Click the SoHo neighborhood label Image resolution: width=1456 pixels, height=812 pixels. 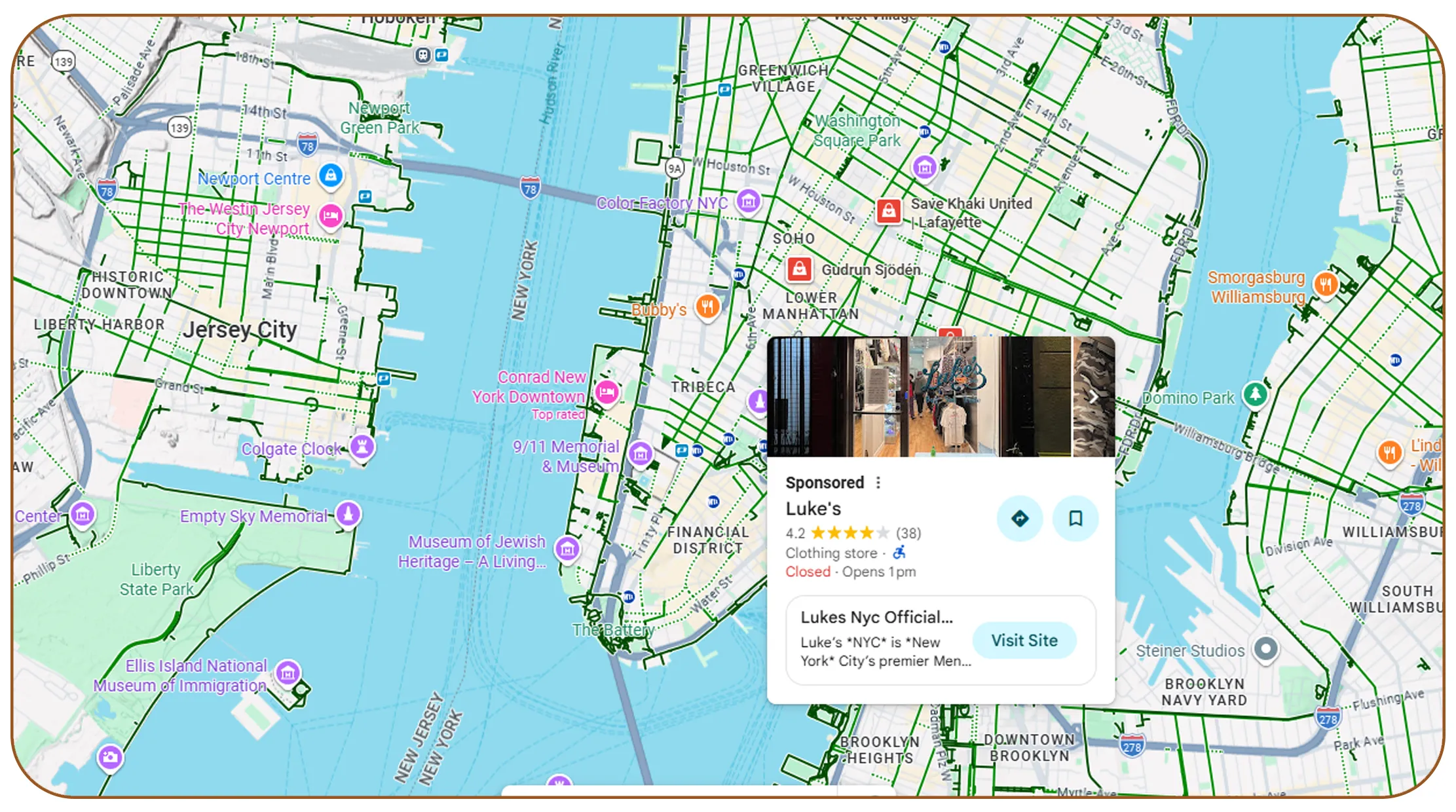click(794, 239)
